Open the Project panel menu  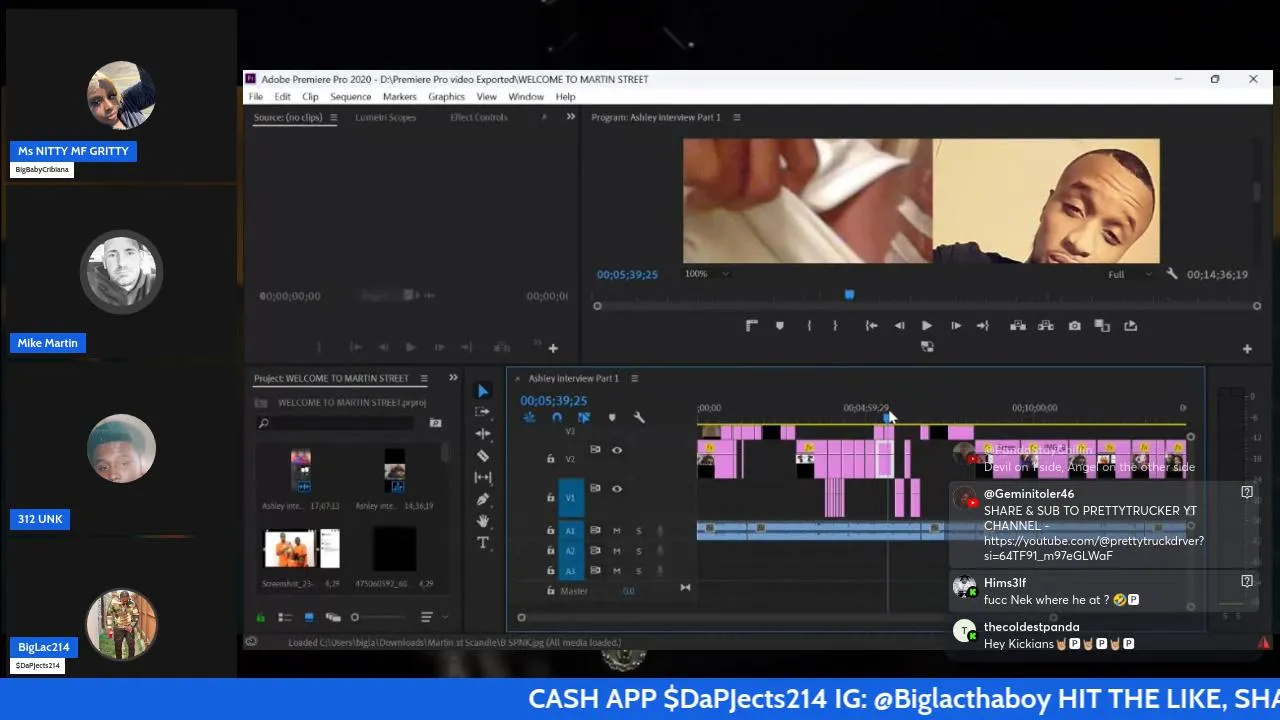424,379
